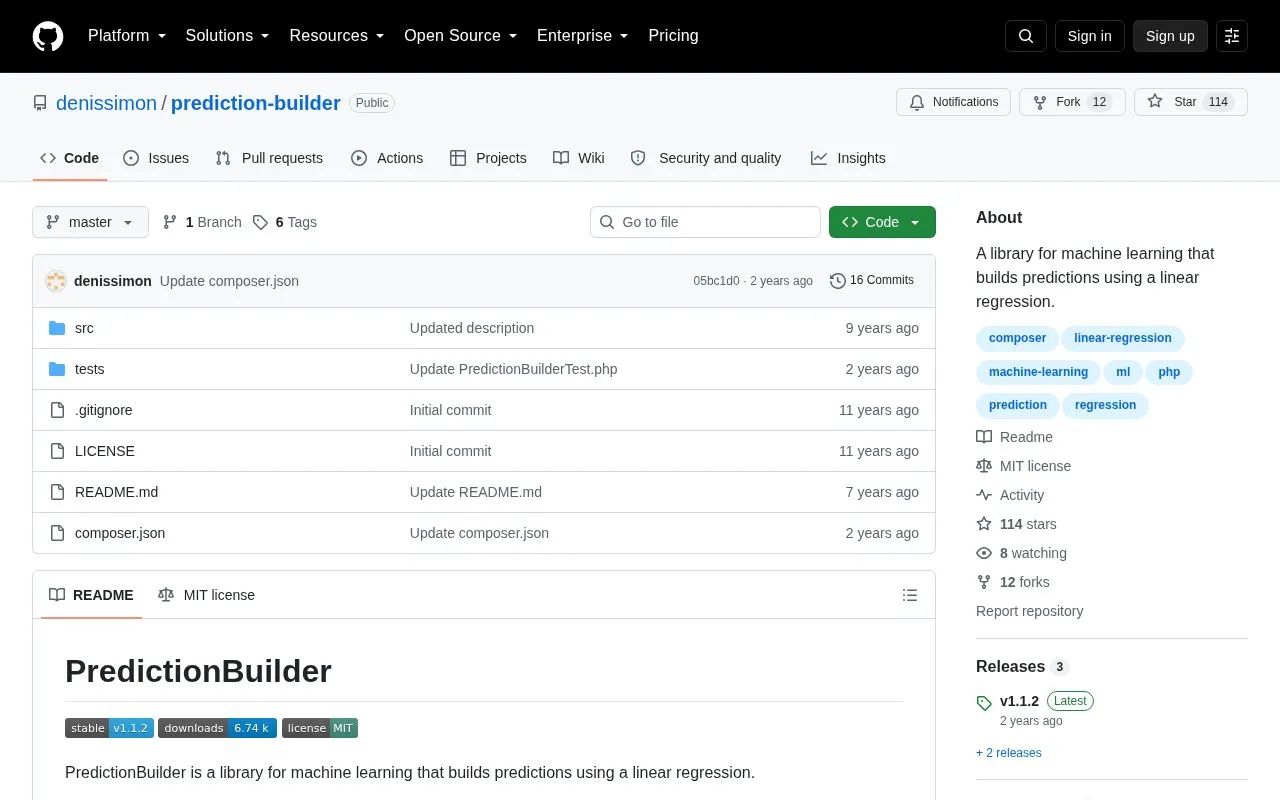Image resolution: width=1280 pixels, height=800 pixels.
Task: Click the Activity pulse icon
Action: tap(984, 495)
